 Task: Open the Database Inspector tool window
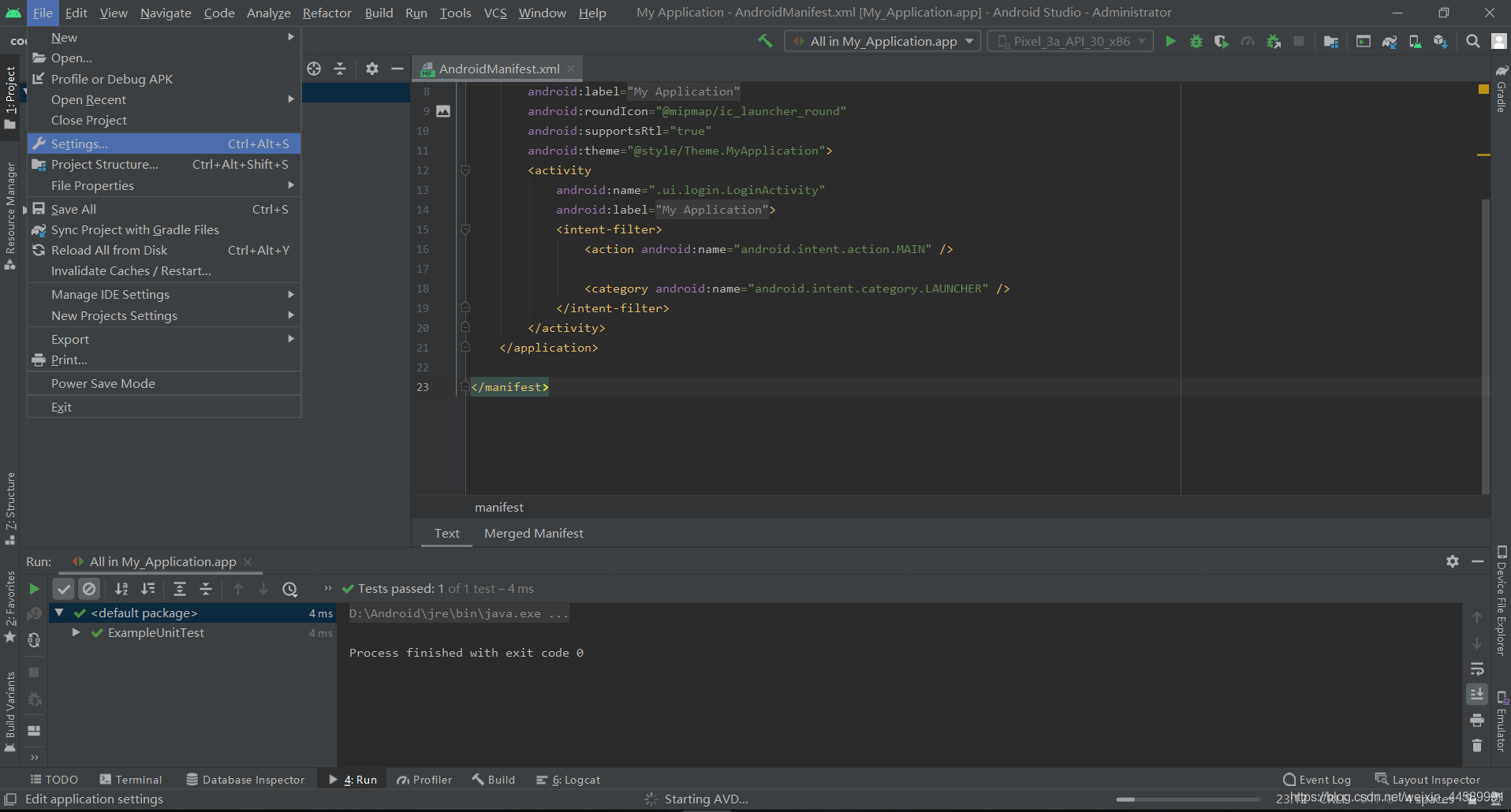(246, 780)
